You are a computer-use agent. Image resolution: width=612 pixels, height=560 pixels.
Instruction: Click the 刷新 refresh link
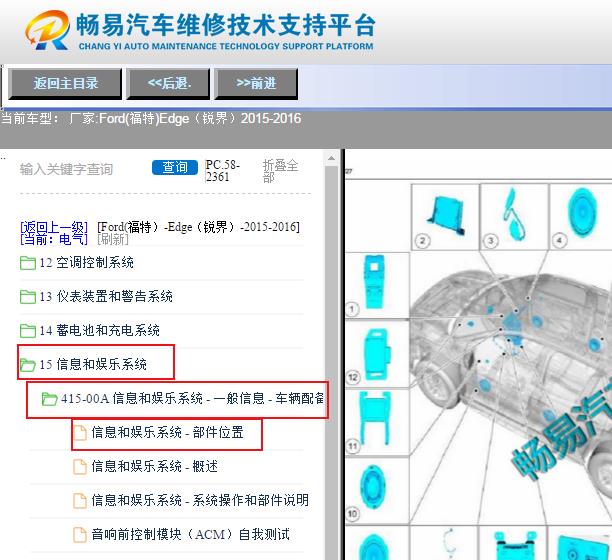[113, 239]
